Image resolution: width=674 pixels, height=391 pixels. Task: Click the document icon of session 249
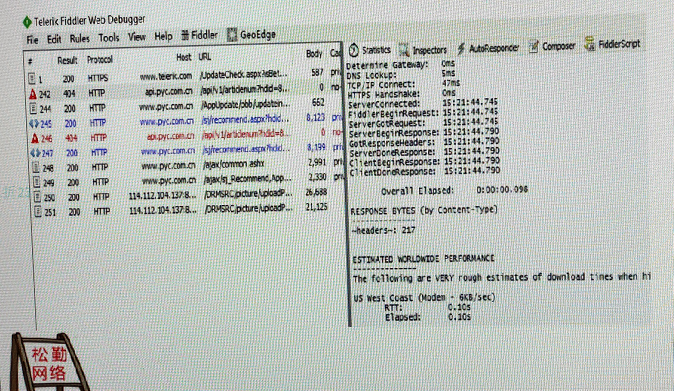(37, 182)
